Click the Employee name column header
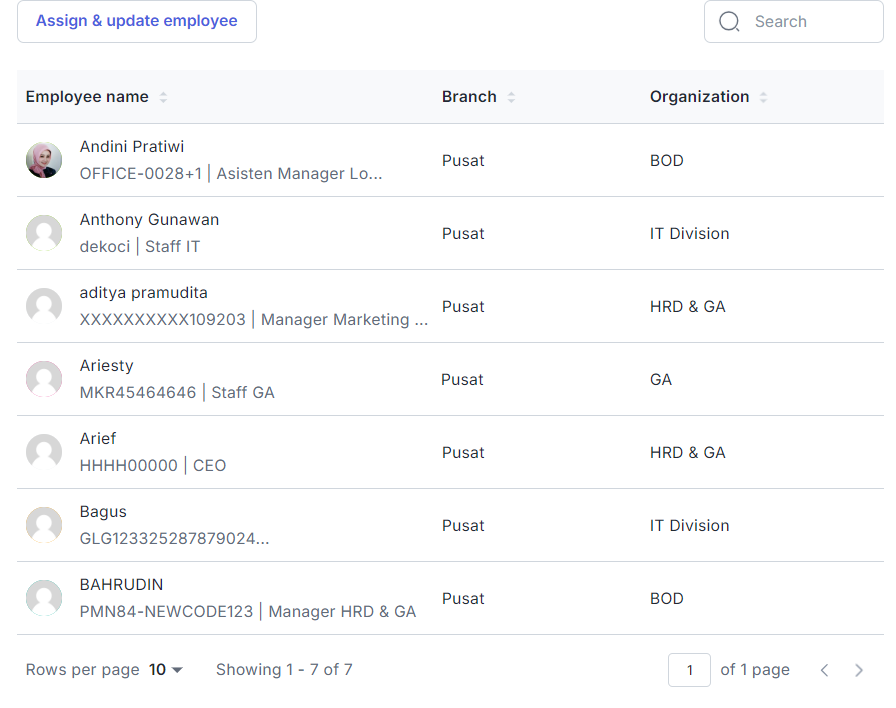This screenshot has height=708, width=896. [x=87, y=97]
